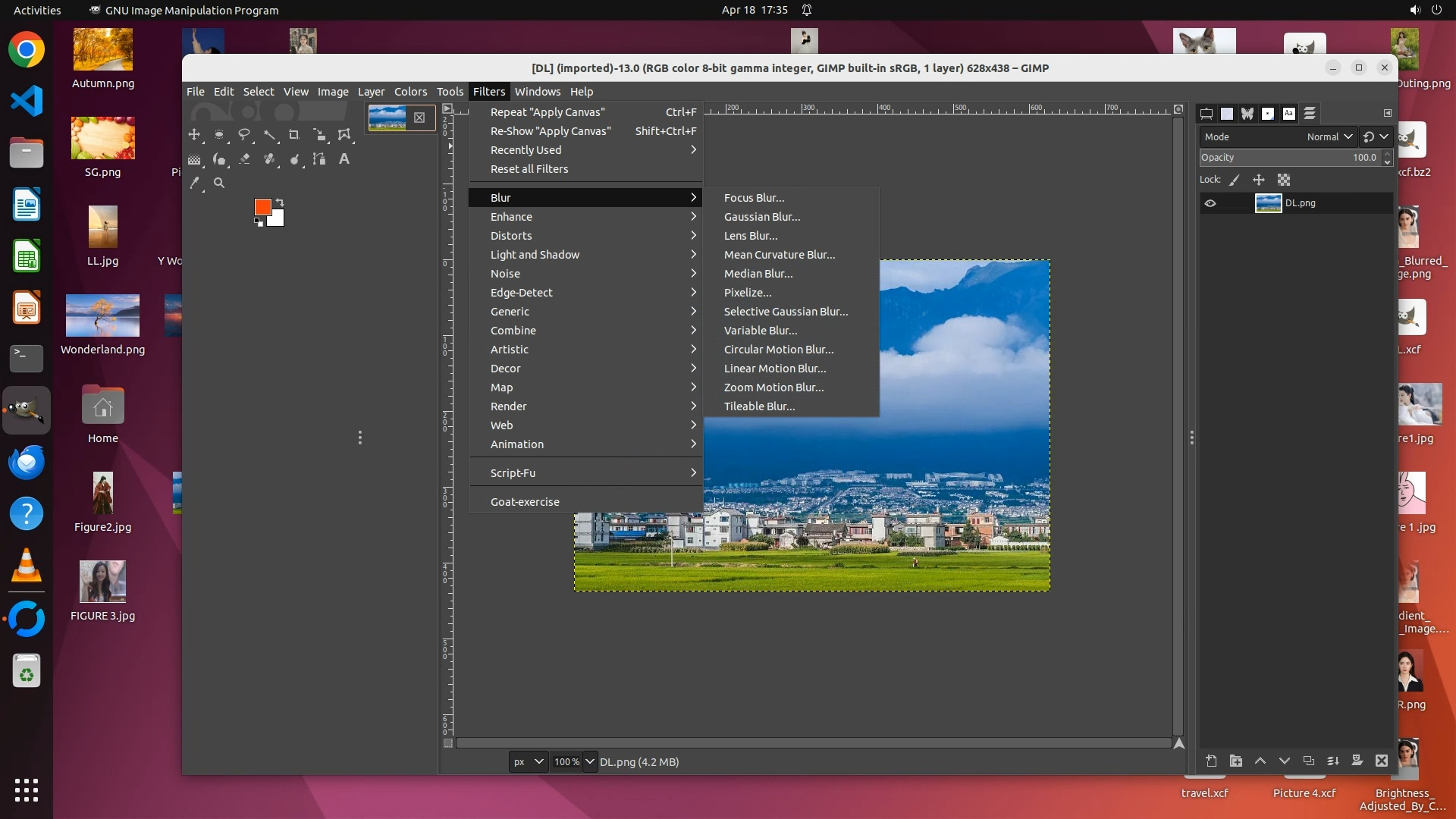The width and height of the screenshot is (1456, 819).
Task: Duplicate the layer using bottom icon
Action: (x=1308, y=761)
